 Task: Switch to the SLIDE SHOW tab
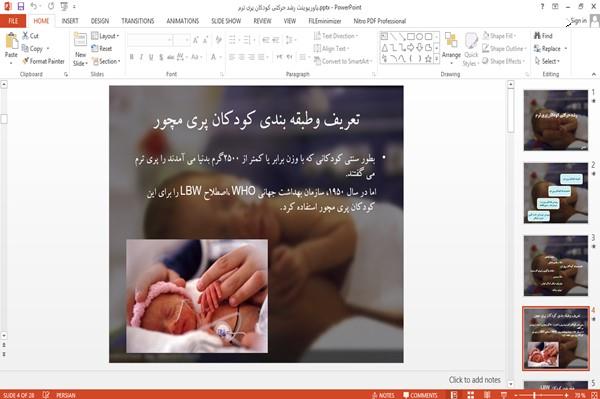click(226, 21)
